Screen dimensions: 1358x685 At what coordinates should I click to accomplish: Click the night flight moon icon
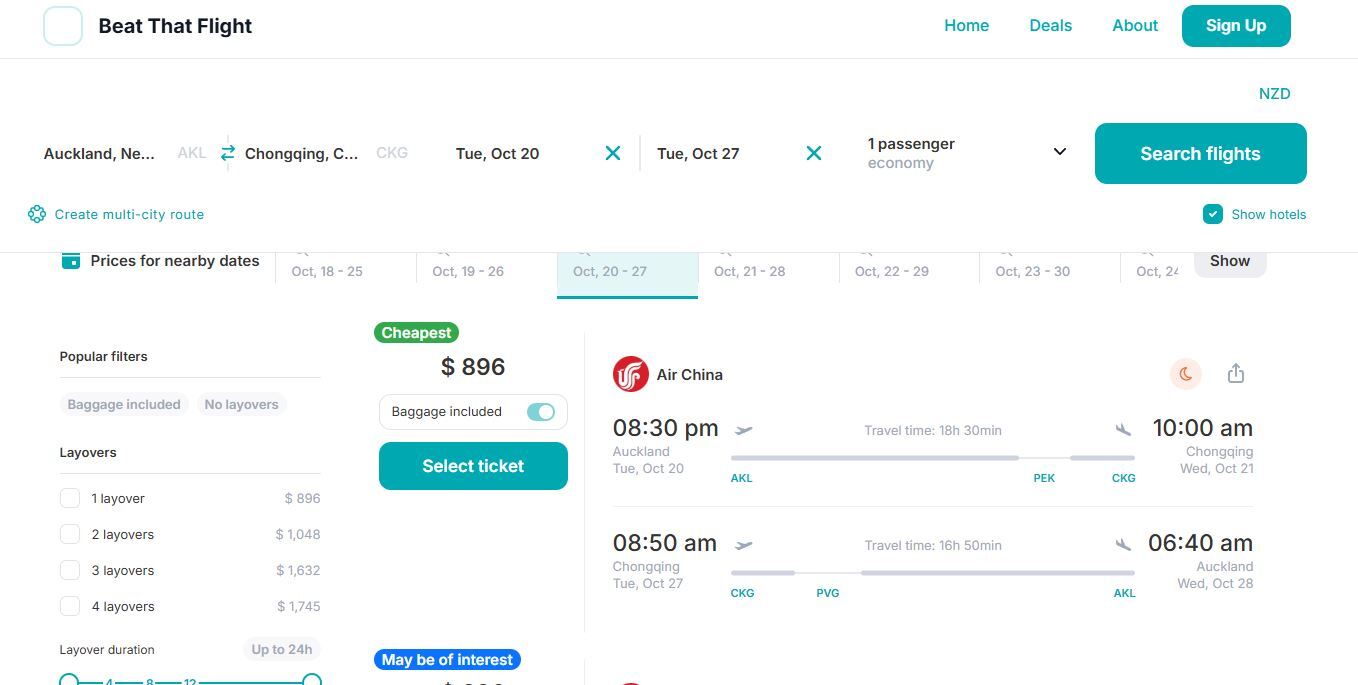click(1186, 374)
